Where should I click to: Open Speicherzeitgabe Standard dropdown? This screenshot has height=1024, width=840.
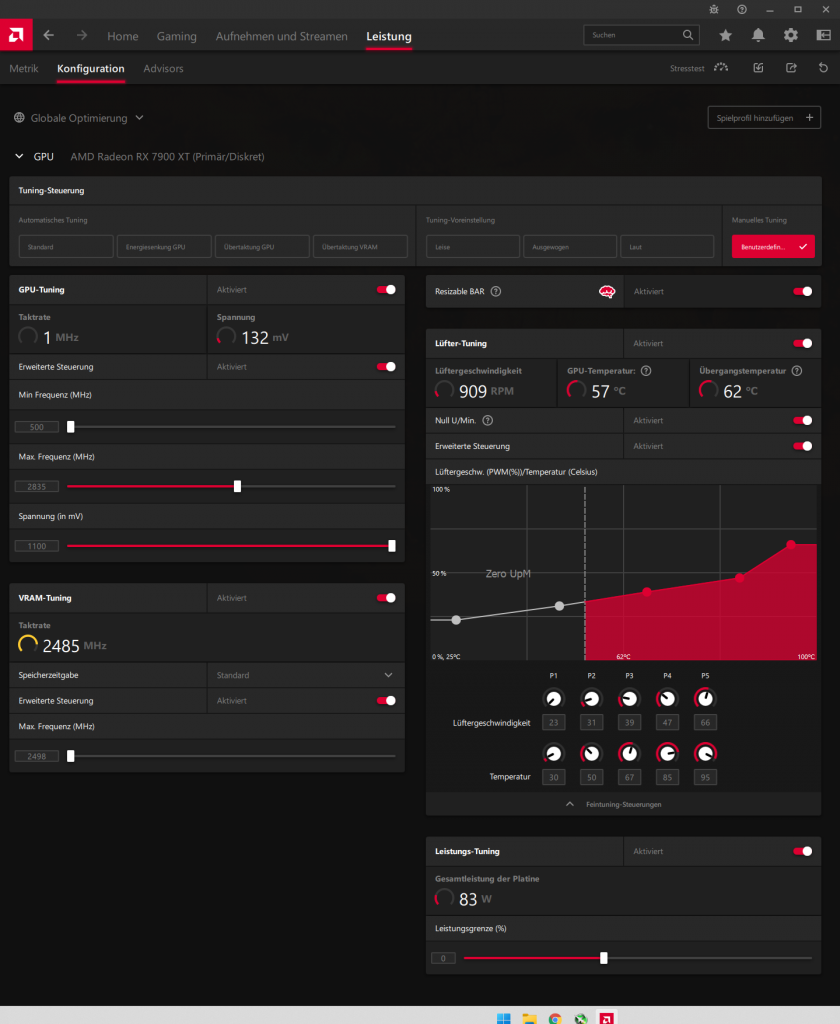306,675
